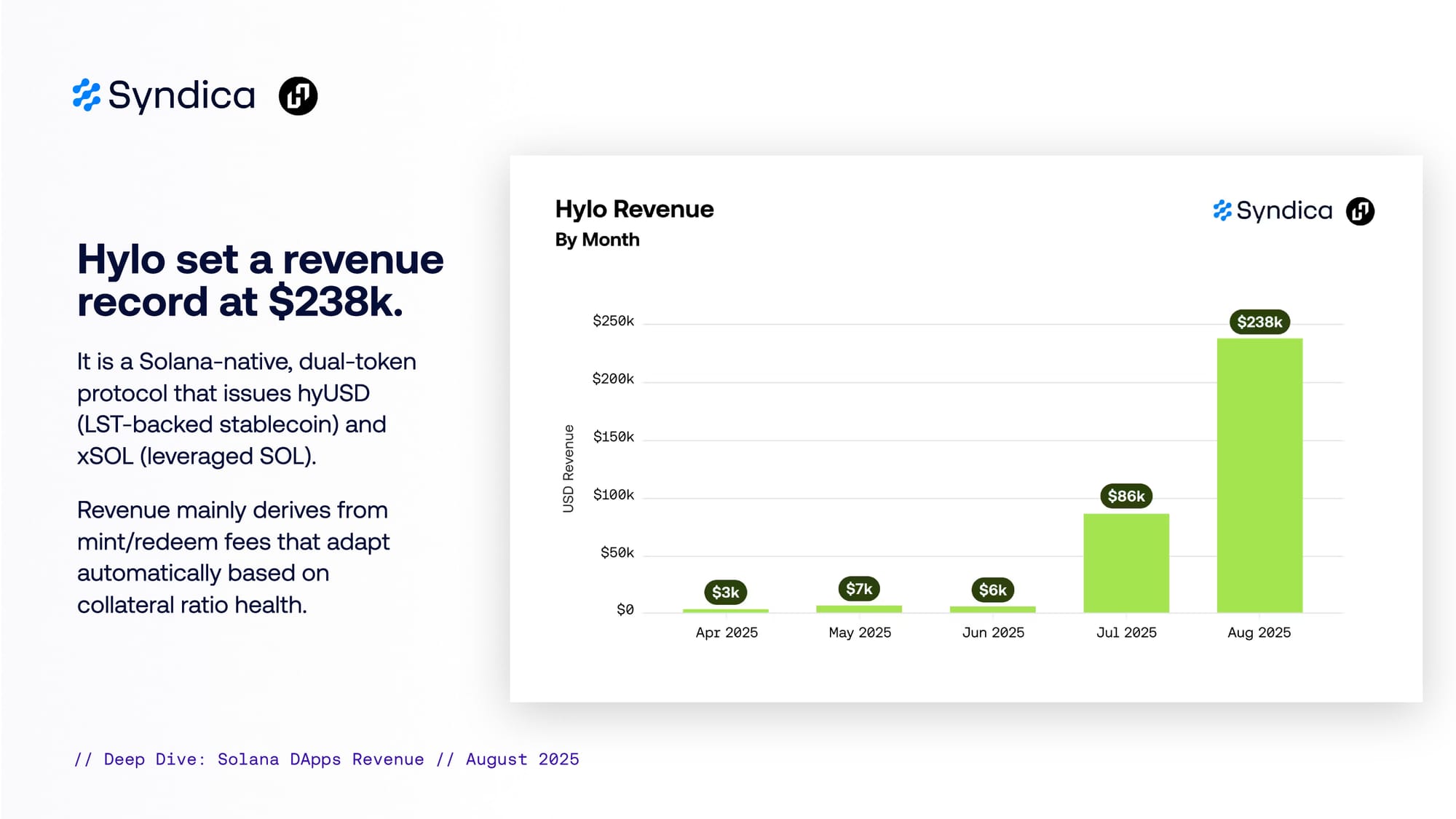Click the Jun 2025 axis label
The image size is (1456, 819).
pyautogui.click(x=993, y=633)
